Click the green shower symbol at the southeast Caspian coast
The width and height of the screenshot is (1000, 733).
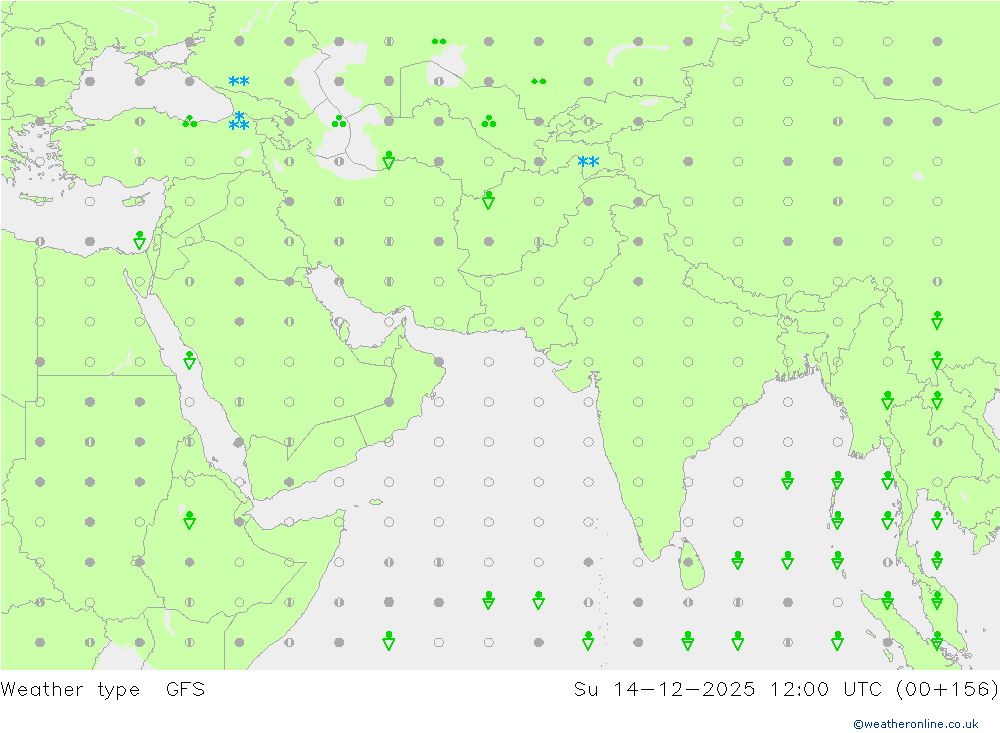(x=388, y=160)
